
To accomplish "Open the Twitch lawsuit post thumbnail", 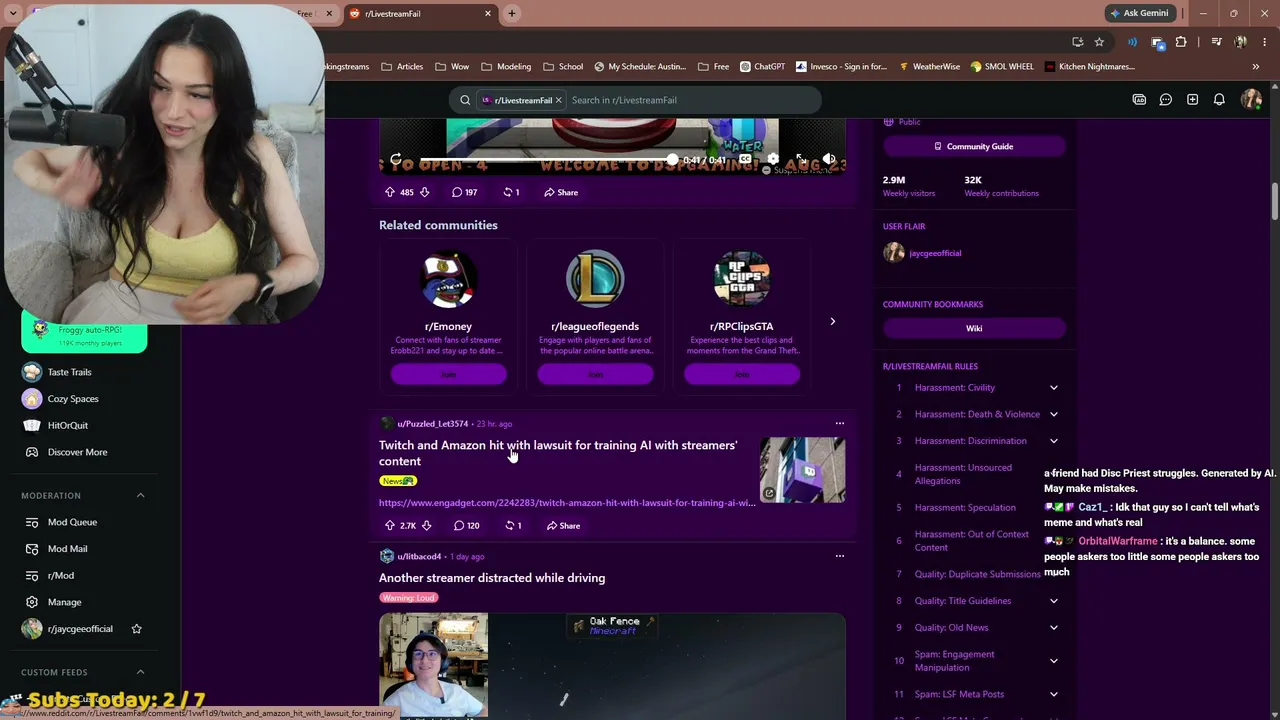I will (802, 469).
